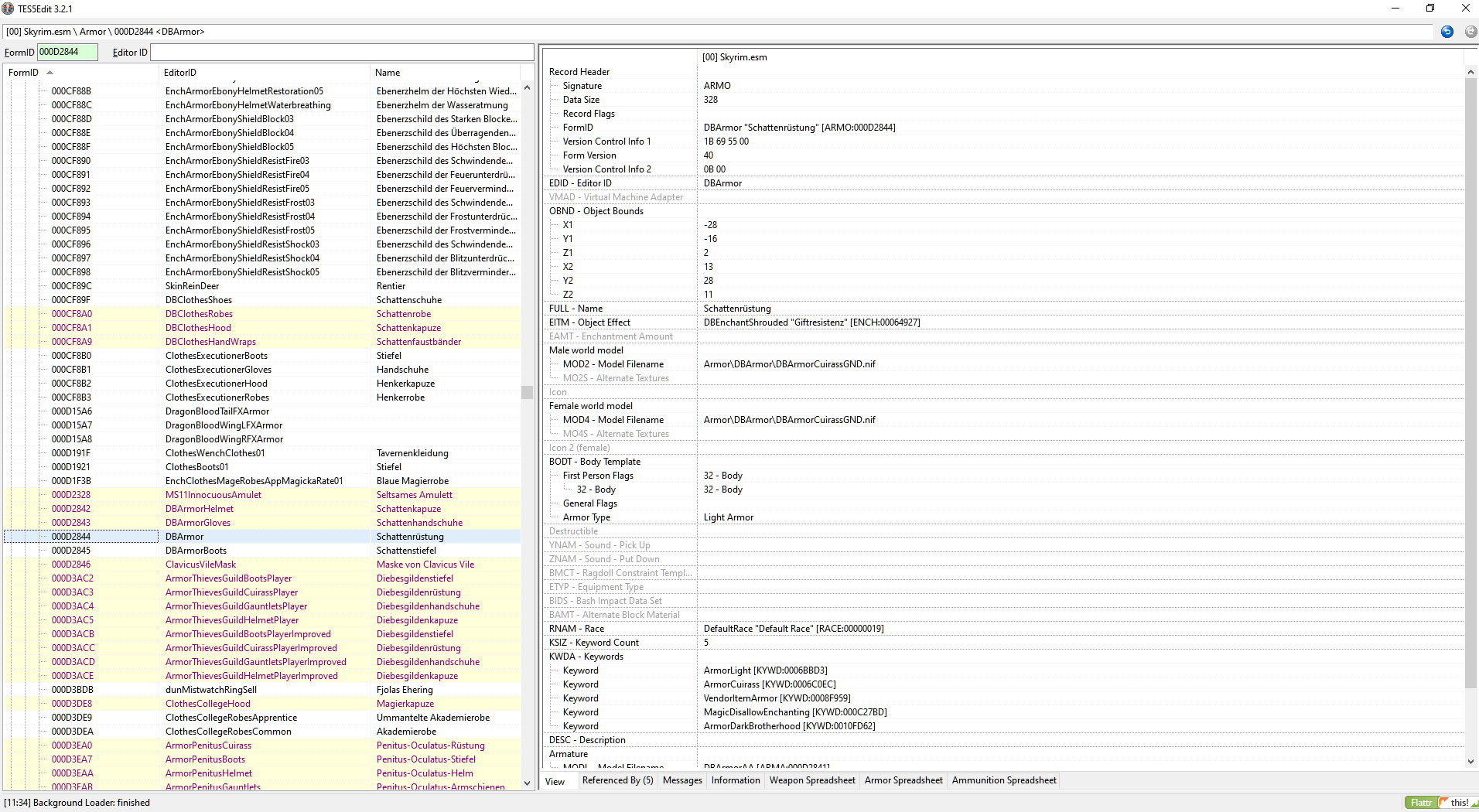Sort records by the FormID column header

click(81, 73)
